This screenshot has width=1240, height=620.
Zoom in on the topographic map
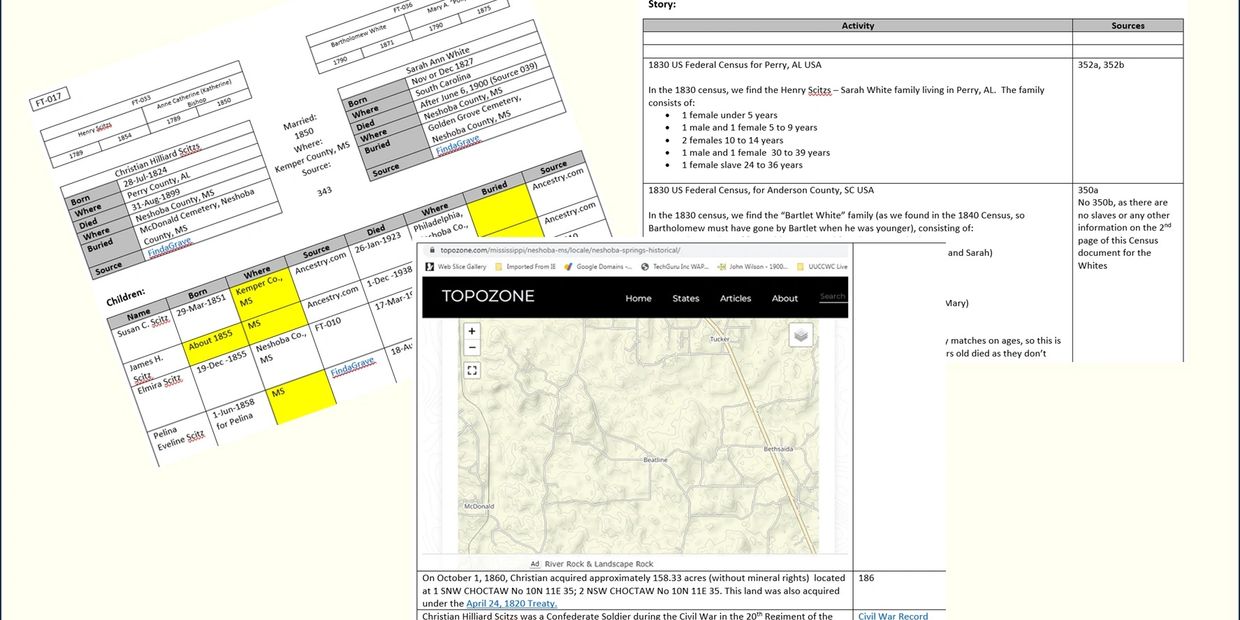pos(472,331)
